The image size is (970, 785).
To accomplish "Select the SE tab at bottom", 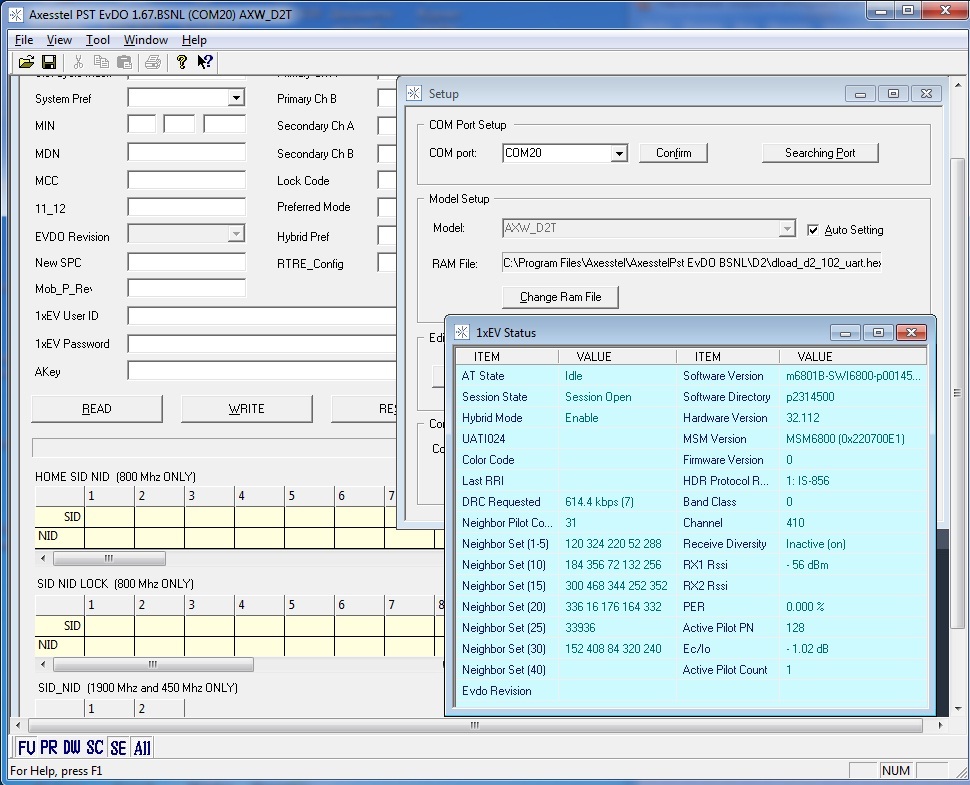I will [x=118, y=748].
